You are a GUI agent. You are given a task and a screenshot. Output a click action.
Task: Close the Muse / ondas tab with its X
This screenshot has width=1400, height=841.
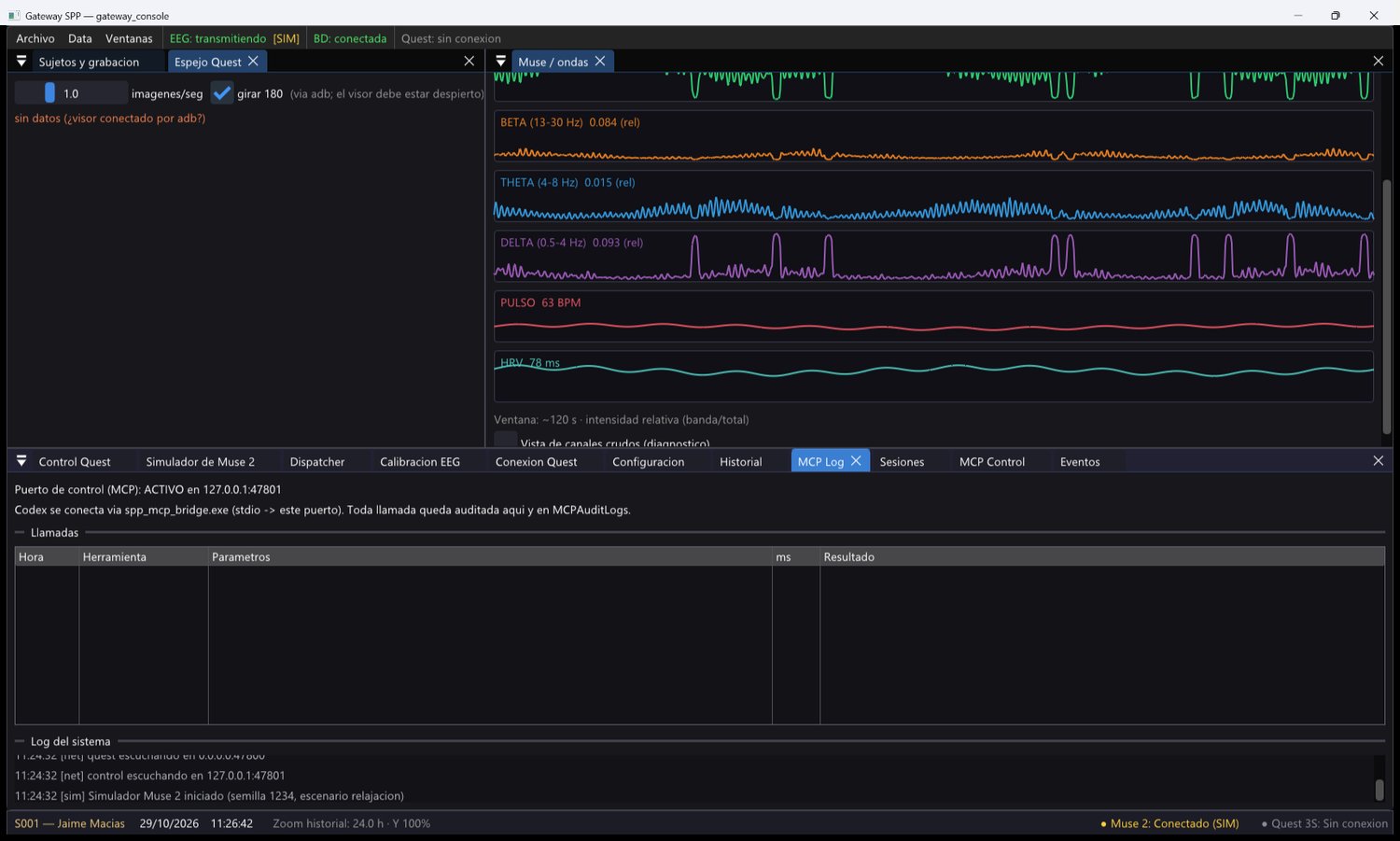(600, 61)
